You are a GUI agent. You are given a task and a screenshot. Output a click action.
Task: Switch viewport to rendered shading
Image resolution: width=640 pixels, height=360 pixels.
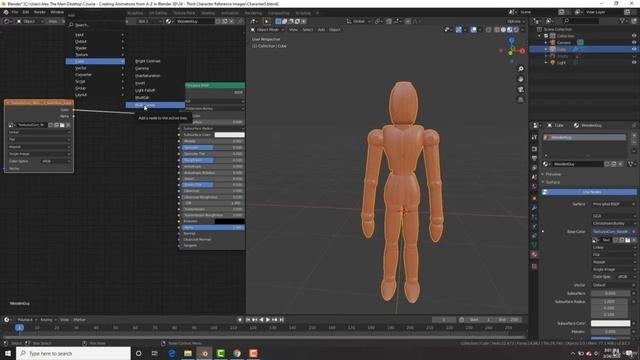[516, 29]
